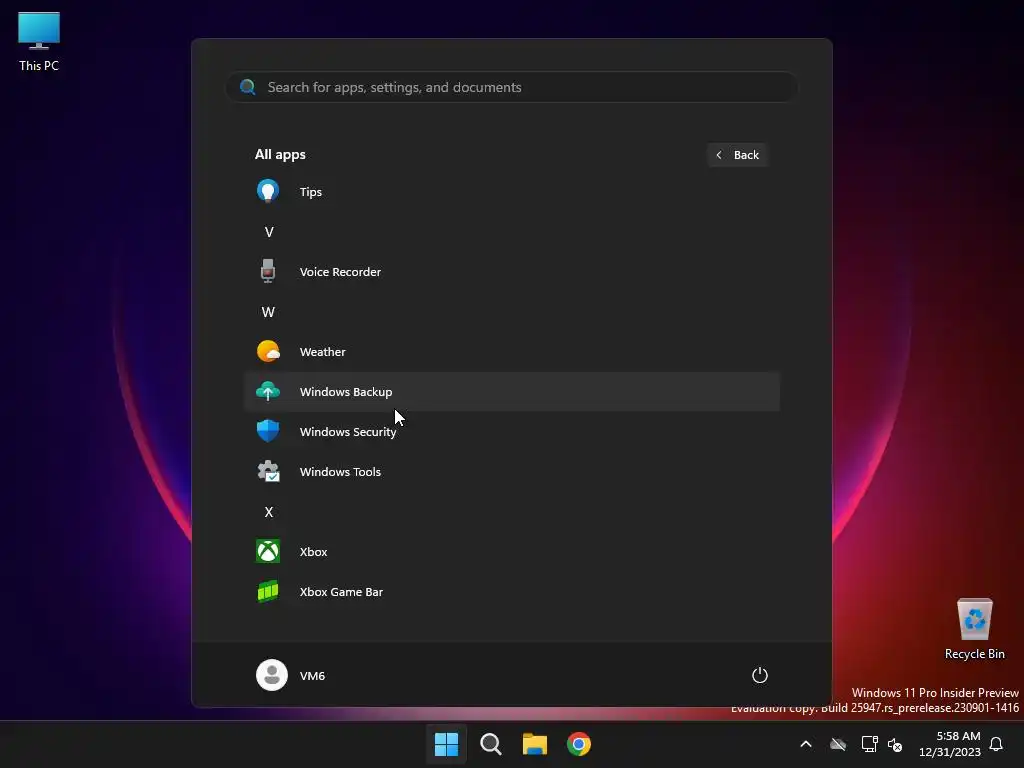This screenshot has width=1024, height=768.
Task: Go Back to pinned apps
Action: 737,155
